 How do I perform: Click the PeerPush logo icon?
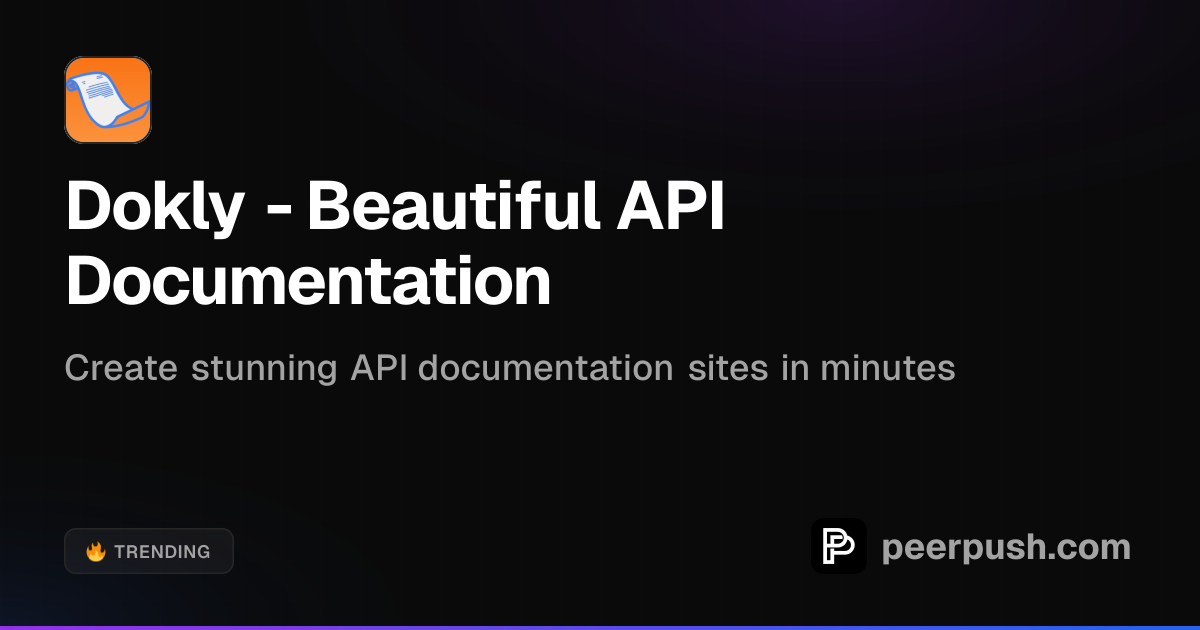pyautogui.click(x=839, y=546)
